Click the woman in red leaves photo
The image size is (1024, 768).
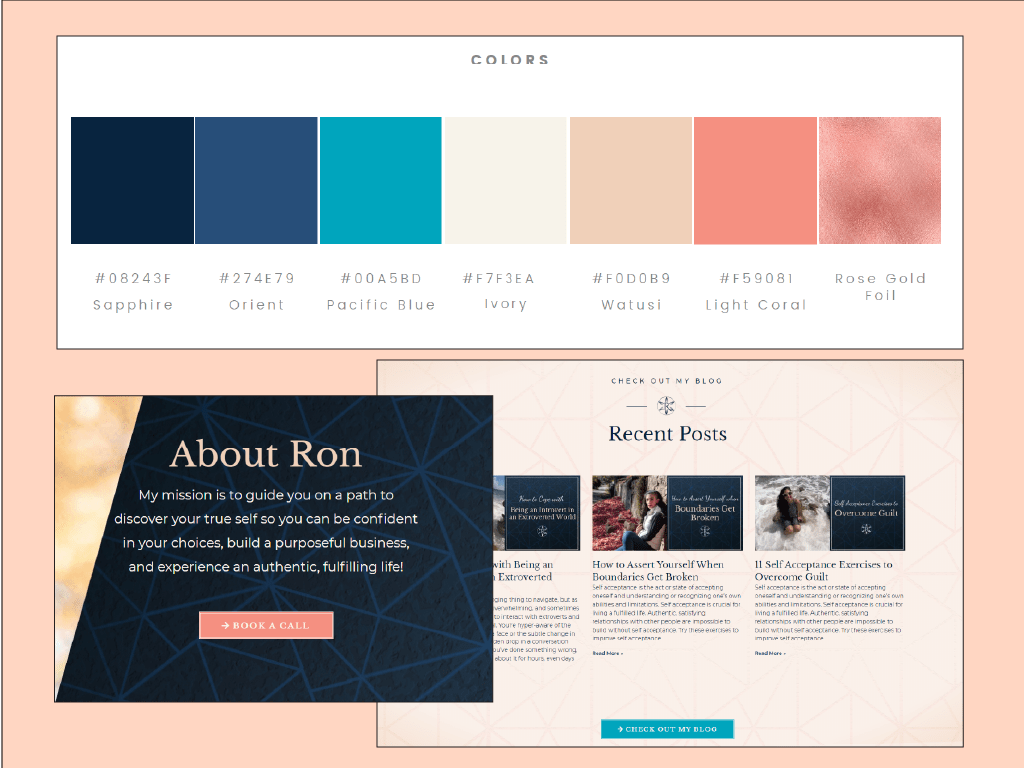tap(629, 513)
